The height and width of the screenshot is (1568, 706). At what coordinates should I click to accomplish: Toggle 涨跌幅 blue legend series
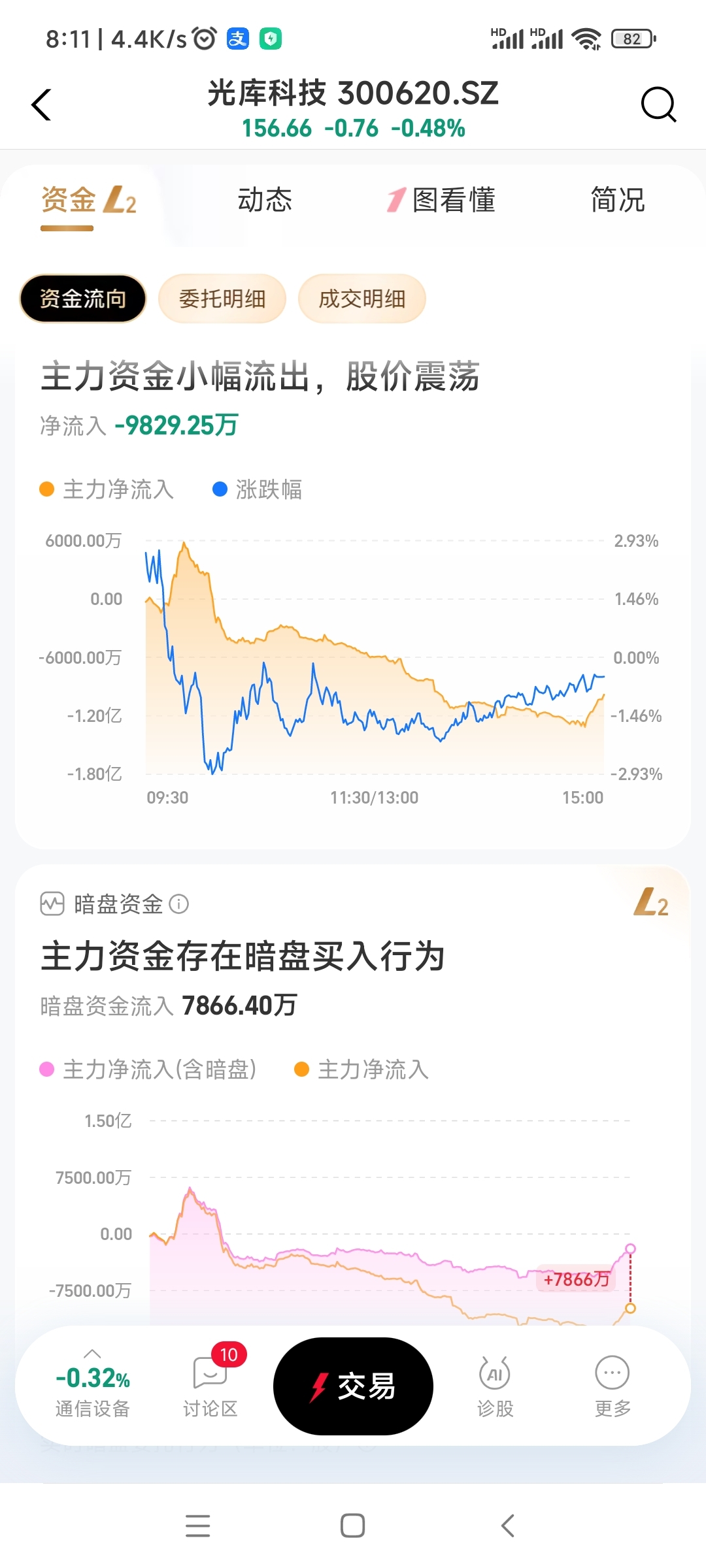click(x=258, y=489)
